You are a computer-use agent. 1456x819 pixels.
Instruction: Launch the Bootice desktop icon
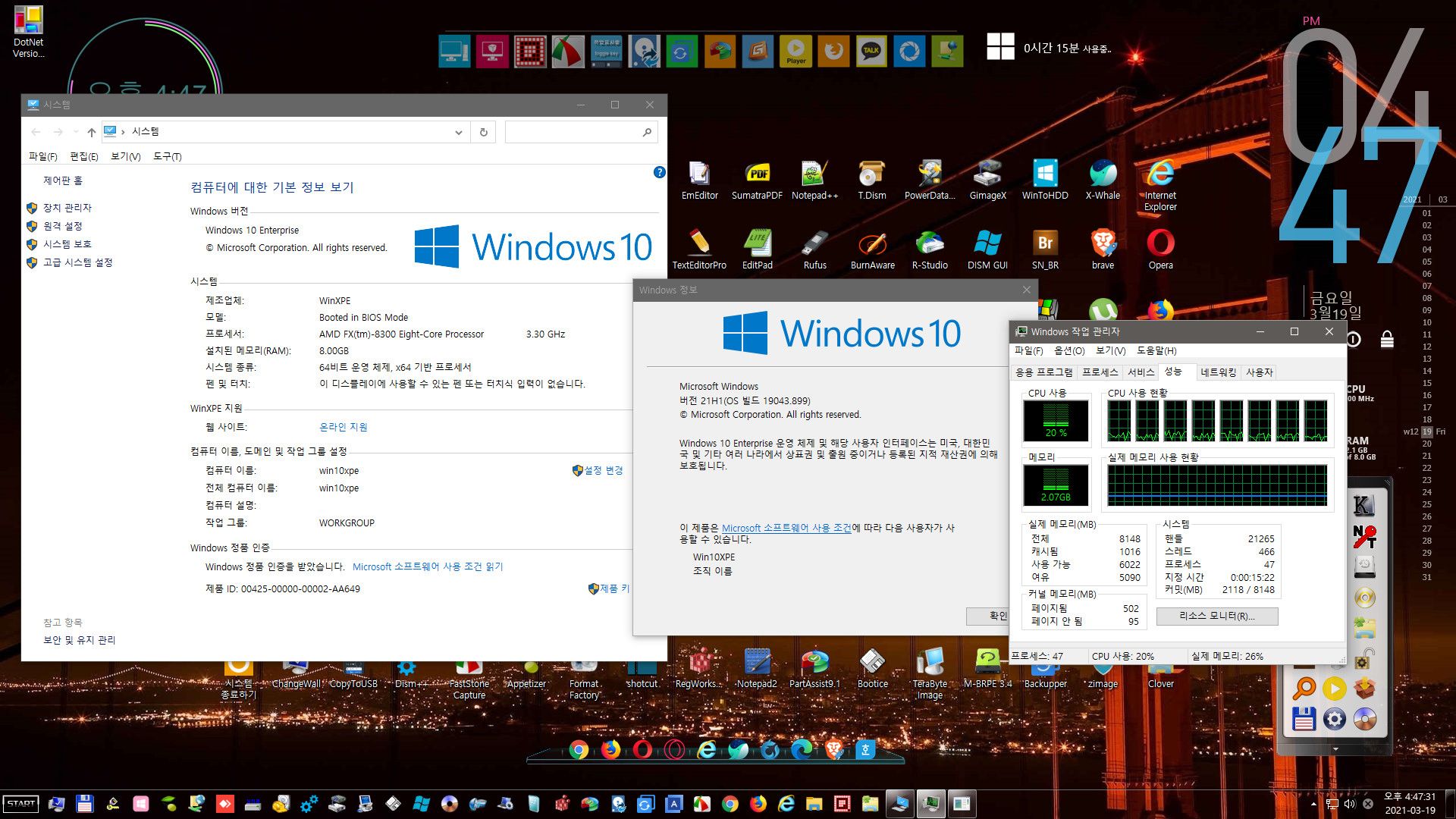coord(872,669)
